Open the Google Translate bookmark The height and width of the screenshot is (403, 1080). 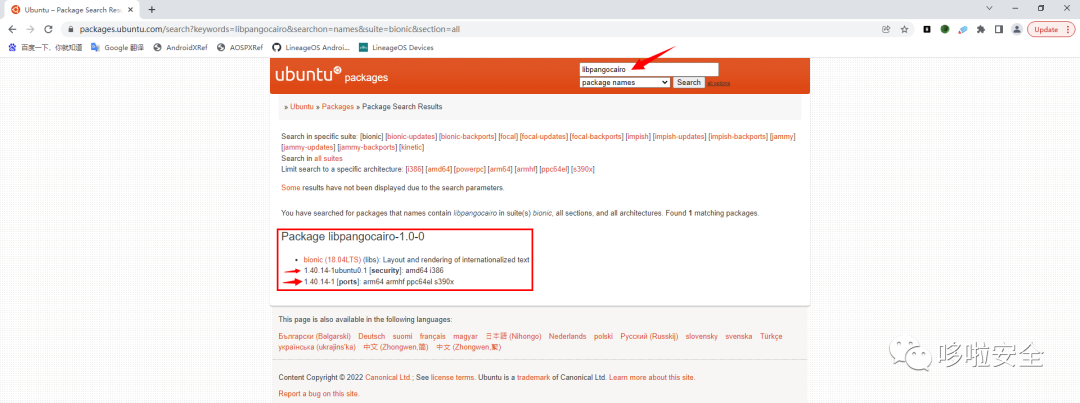click(x=118, y=48)
